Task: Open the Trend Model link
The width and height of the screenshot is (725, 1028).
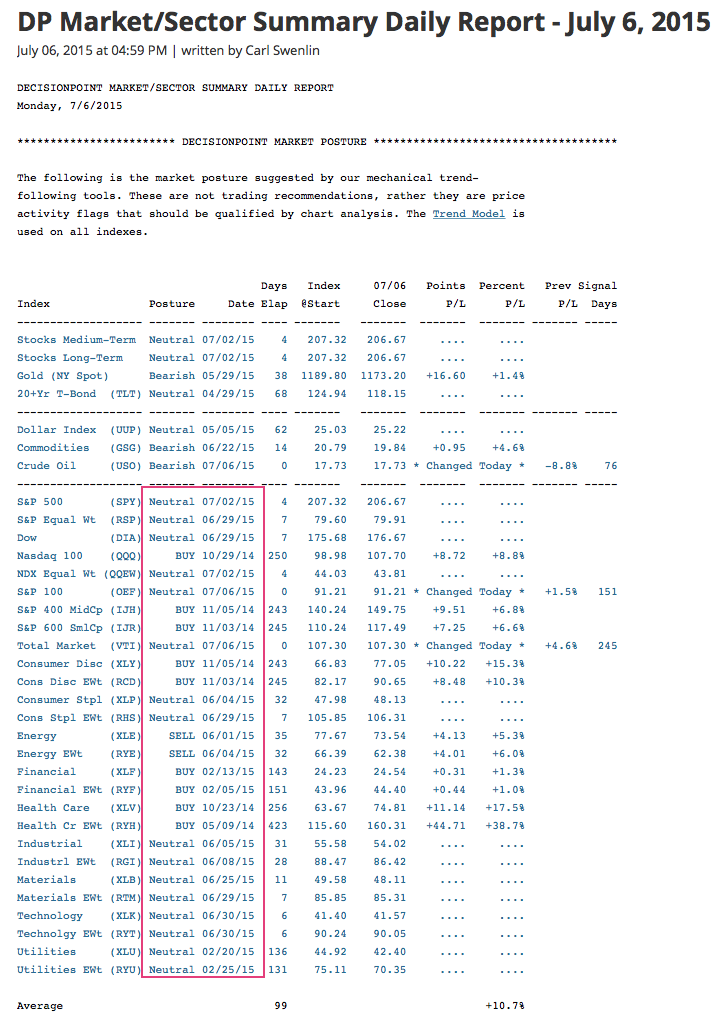Action: 469,214
